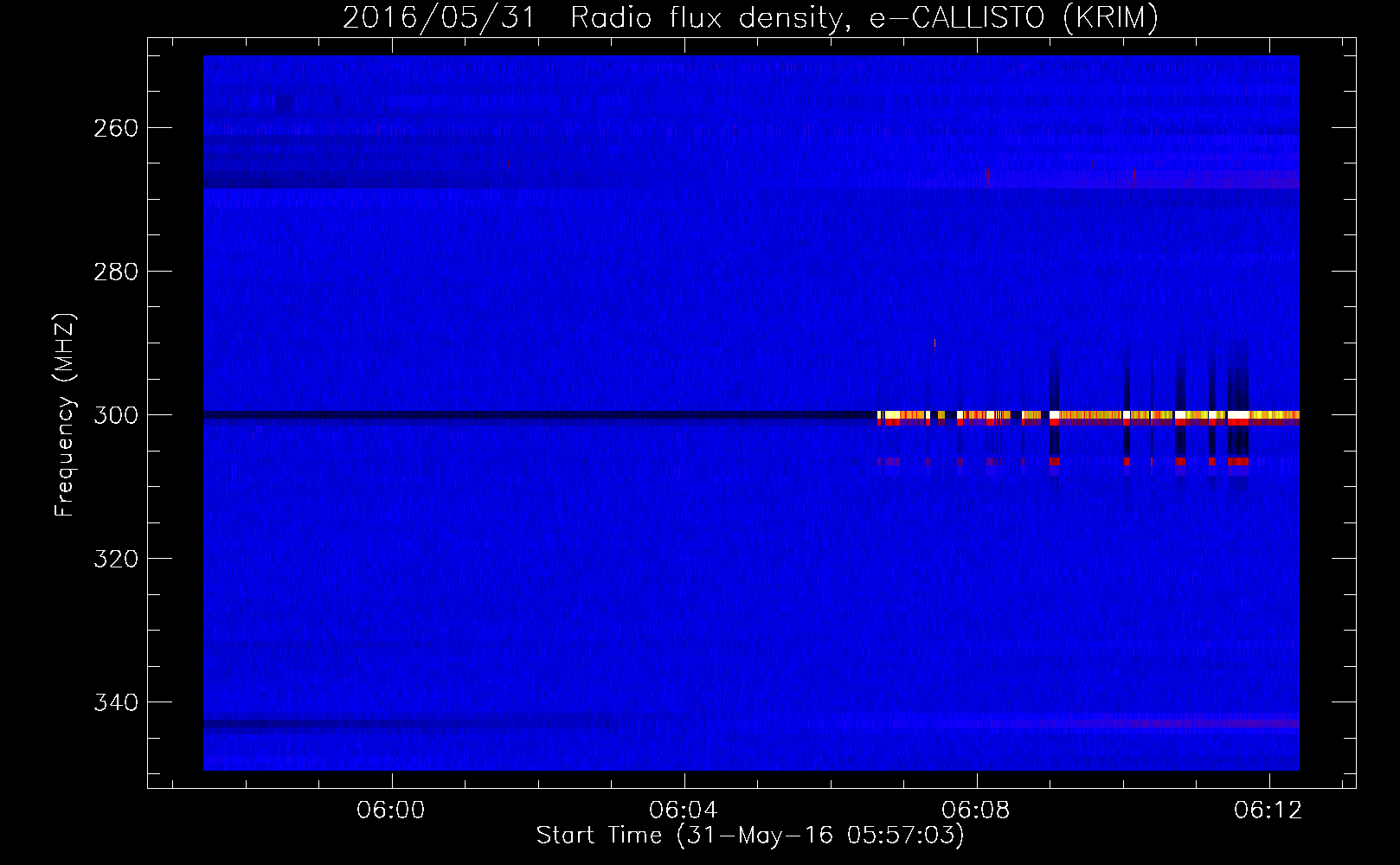Click the "Start Time (31-May-16 05:57:03)" label
The image size is (1400, 865).
point(750,836)
